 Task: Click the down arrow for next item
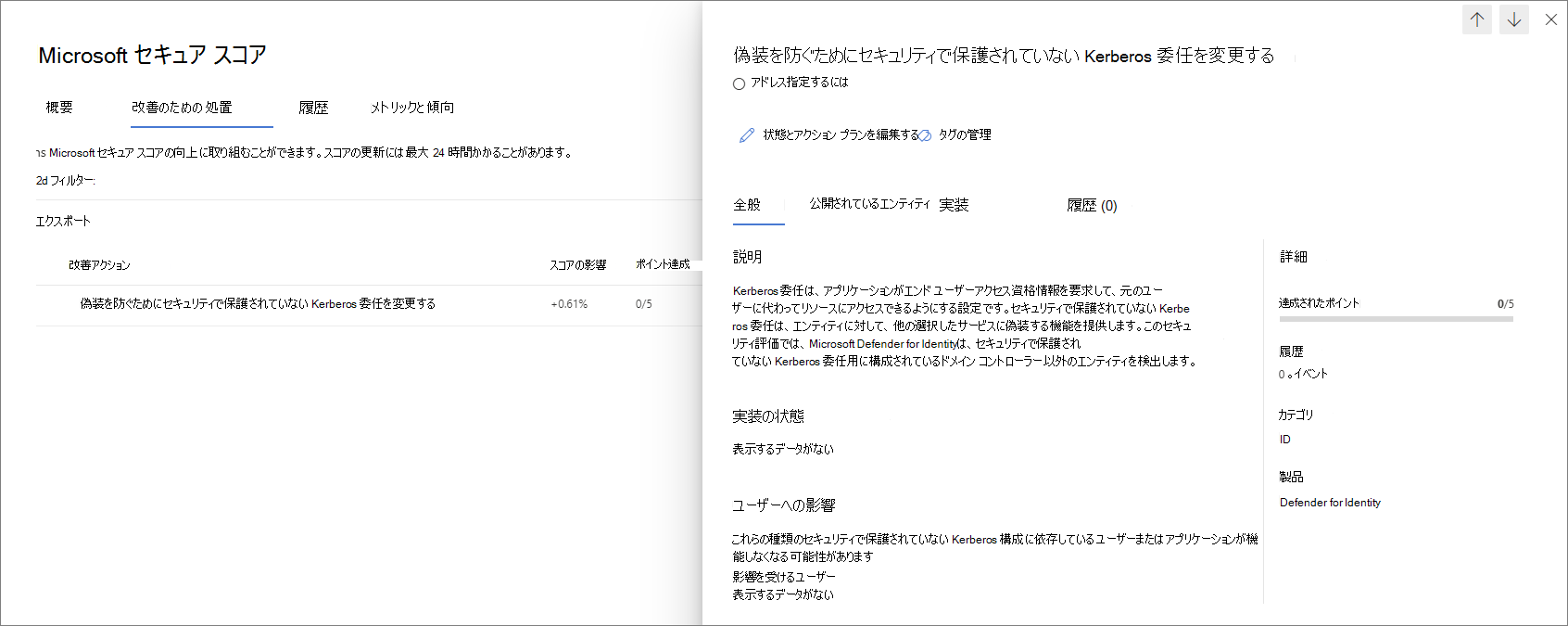1514,19
